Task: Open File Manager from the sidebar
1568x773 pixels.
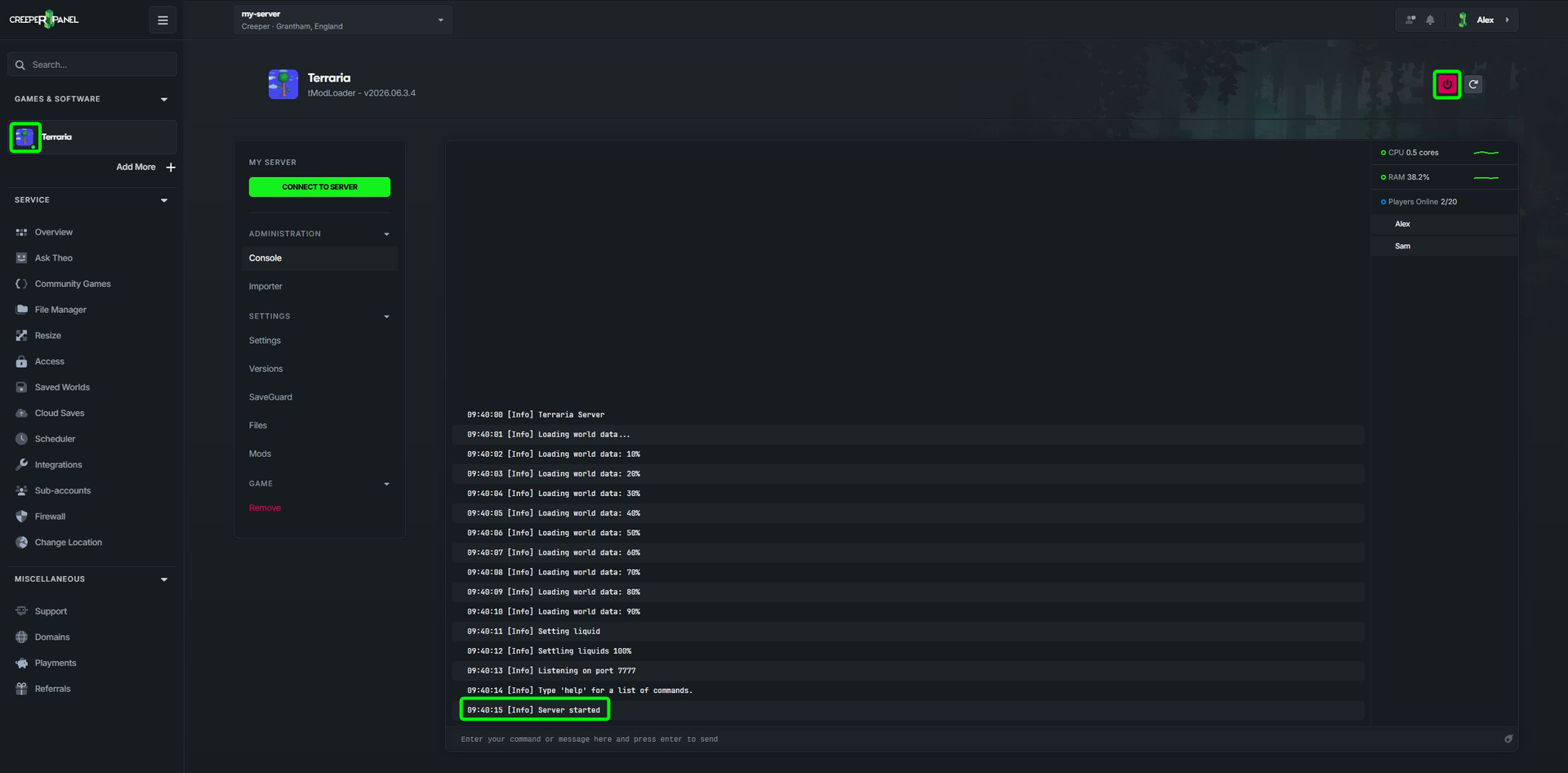Action: 60,310
